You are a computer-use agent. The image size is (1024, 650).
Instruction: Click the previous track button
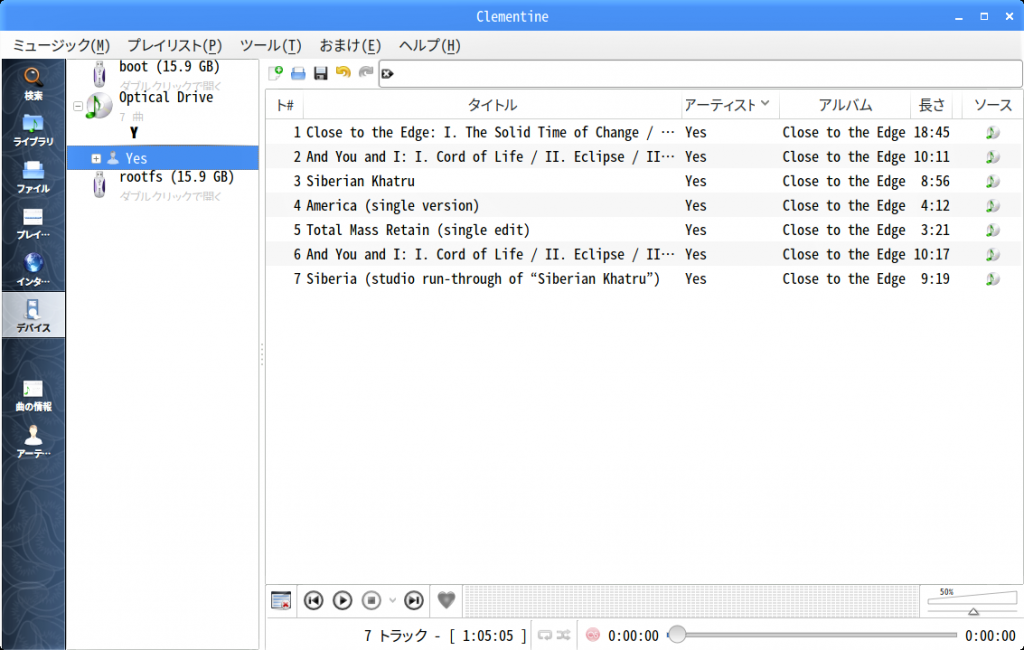[x=313, y=600]
